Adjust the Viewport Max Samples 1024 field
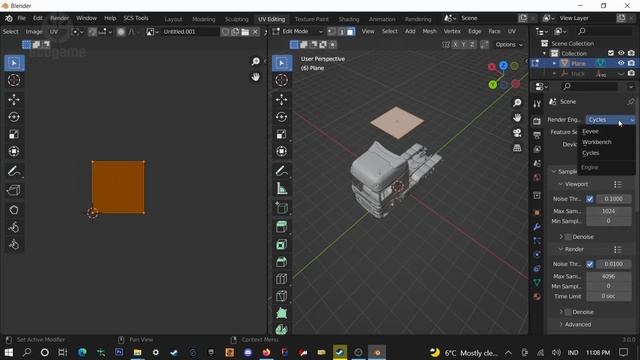Screen dimensions: 640x360 pyautogui.click(x=609, y=211)
